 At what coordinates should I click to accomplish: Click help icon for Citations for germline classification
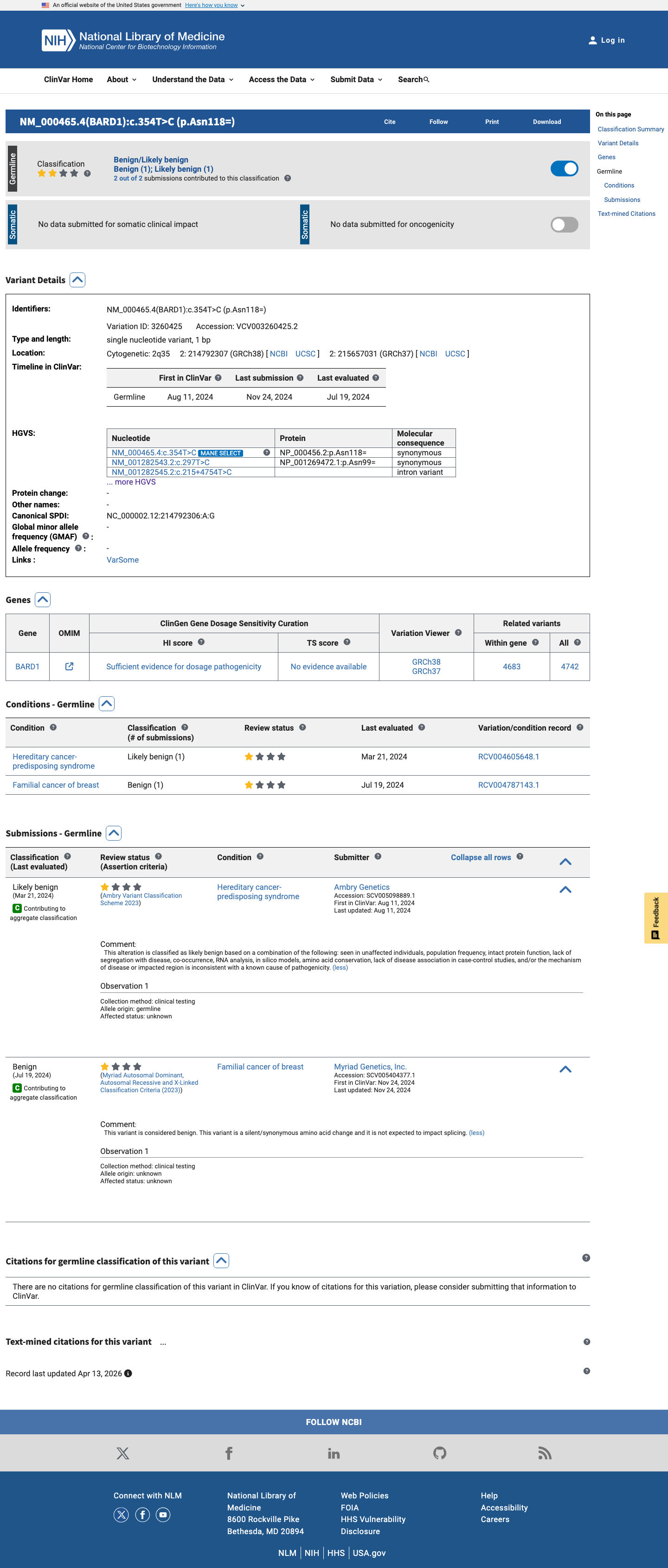click(586, 1258)
